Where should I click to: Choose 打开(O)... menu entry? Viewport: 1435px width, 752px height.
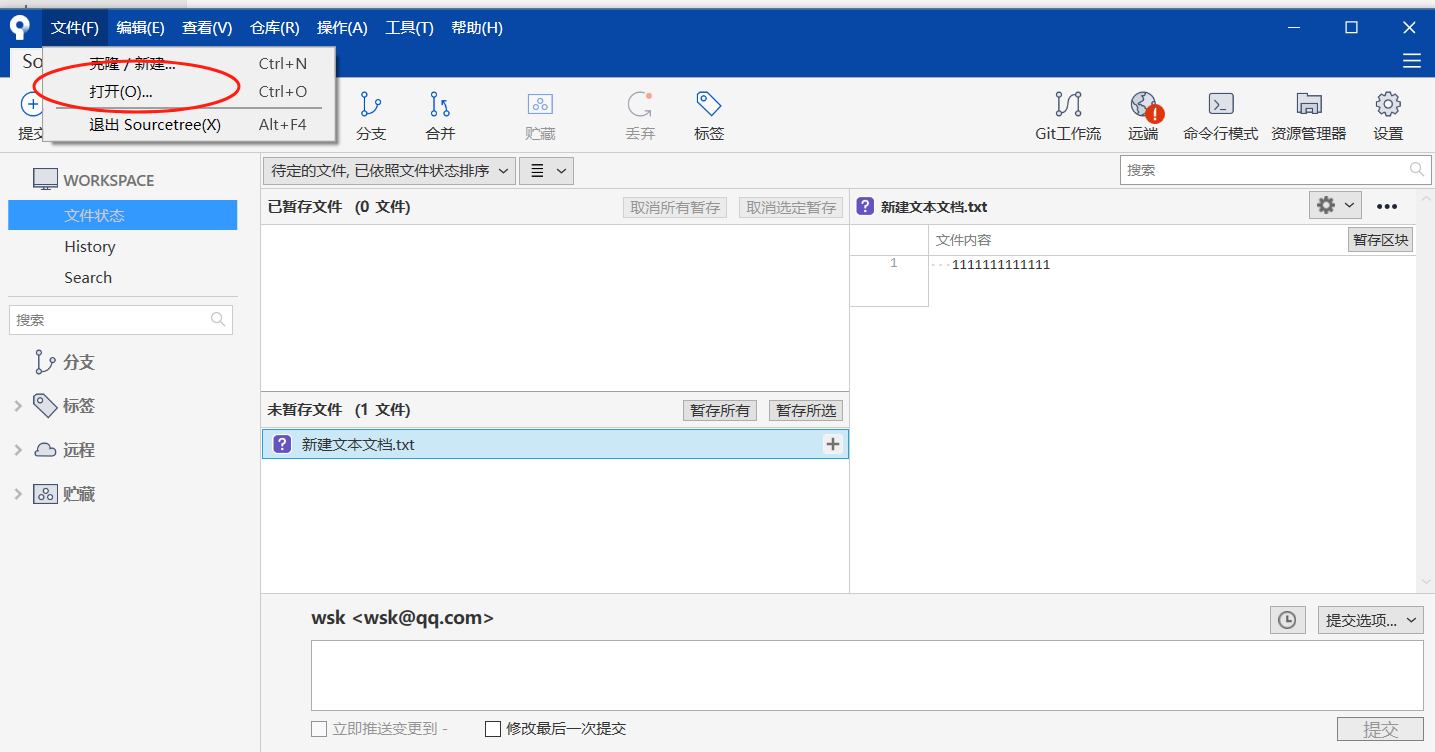click(189, 92)
